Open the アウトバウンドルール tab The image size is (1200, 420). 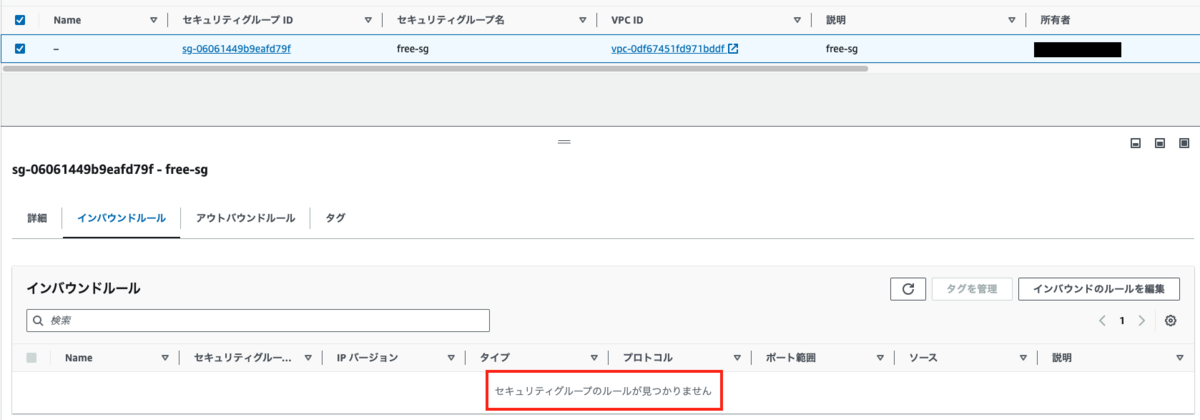(245, 218)
